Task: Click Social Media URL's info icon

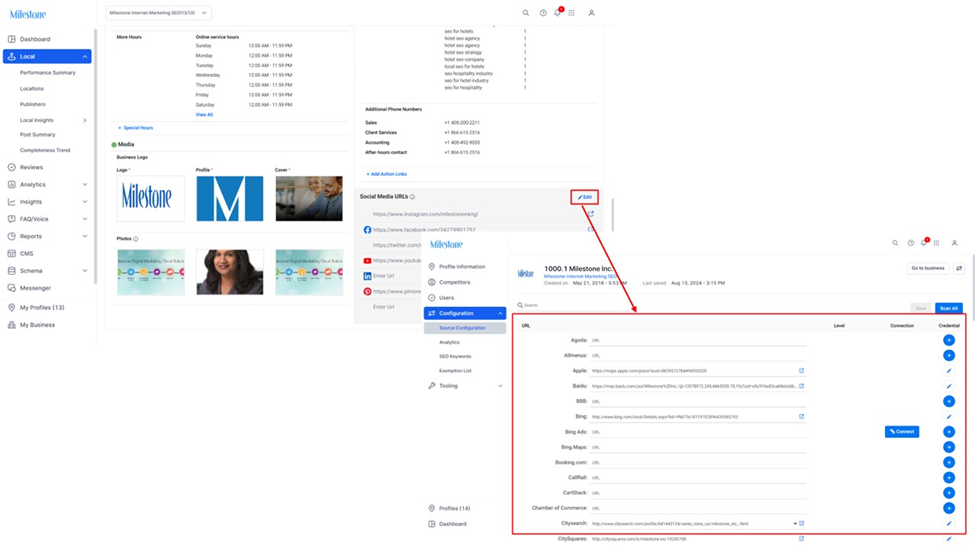Action: coord(412,197)
